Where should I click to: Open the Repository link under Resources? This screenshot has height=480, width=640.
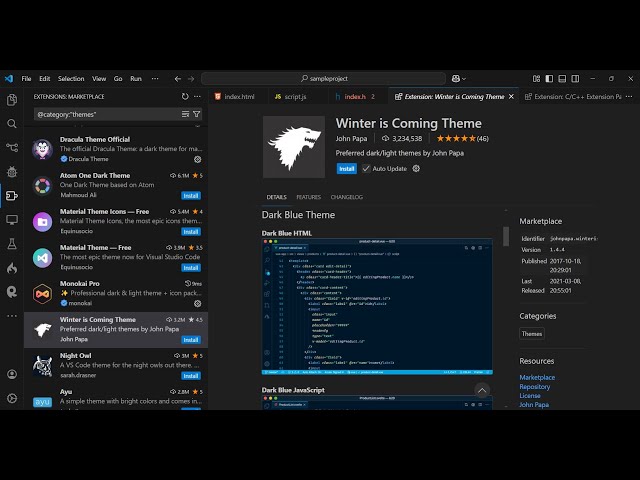point(534,386)
